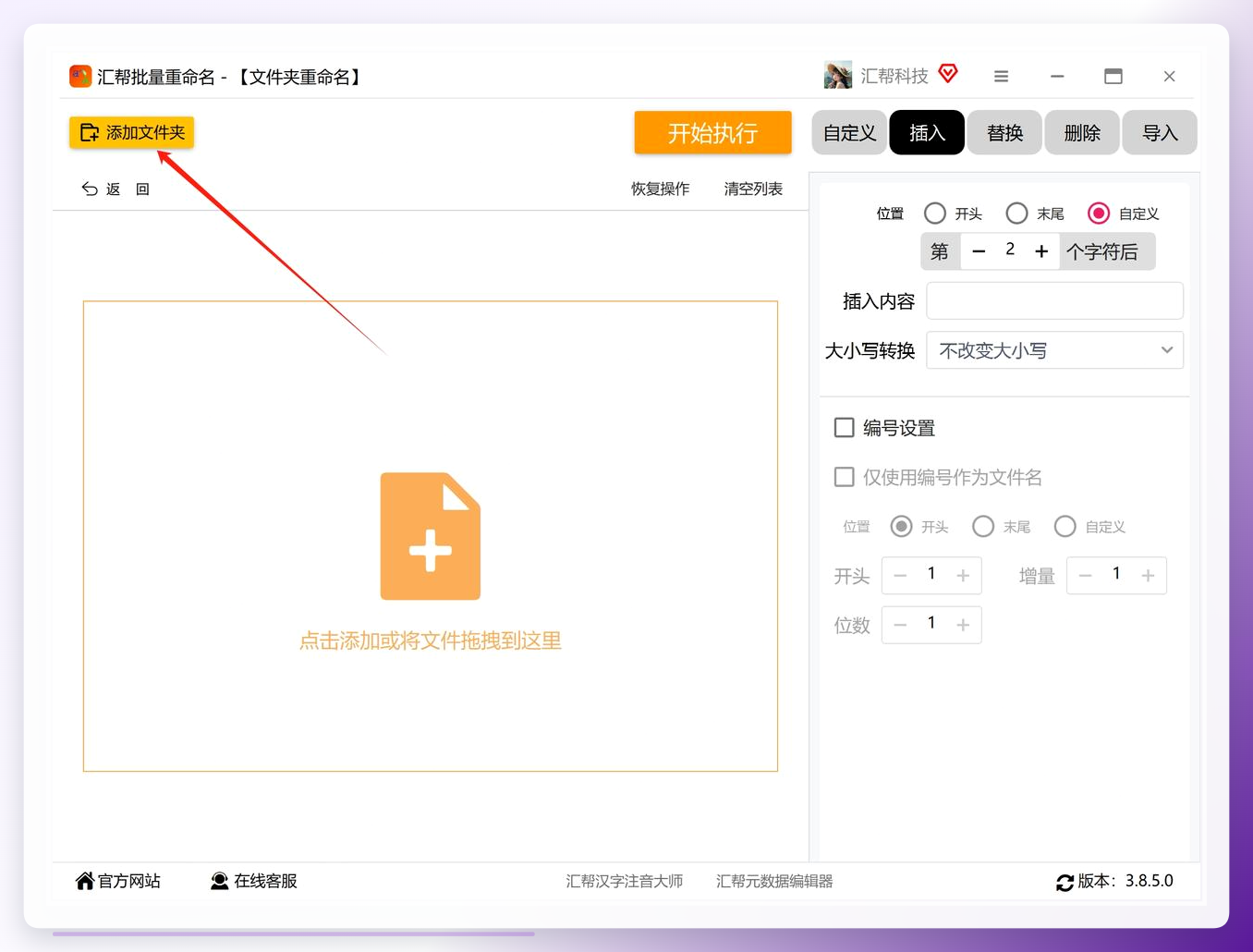
Task: Minimize the application window
Action: pyautogui.click(x=1057, y=77)
